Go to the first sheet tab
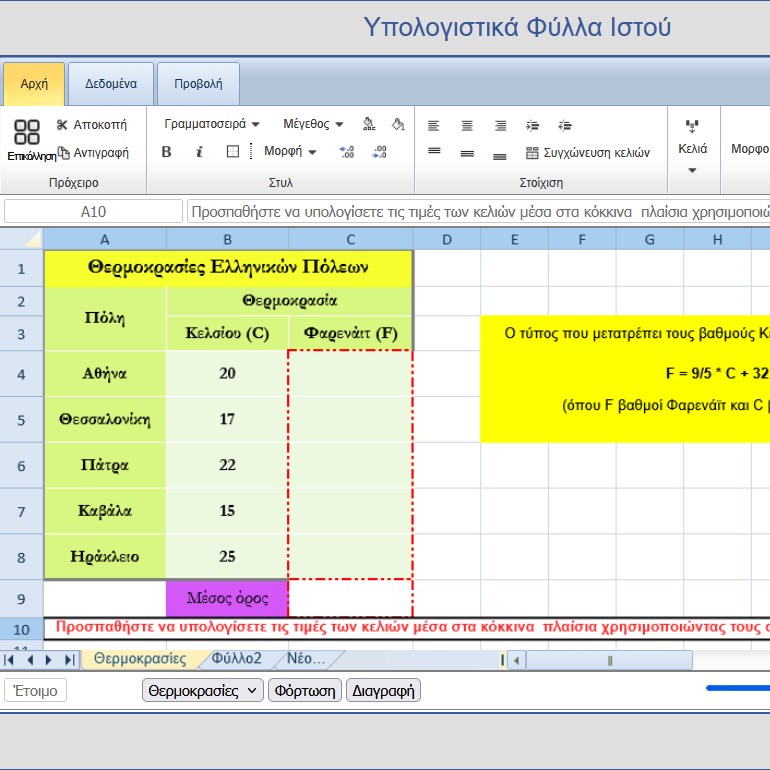The image size is (770, 770). click(8, 660)
